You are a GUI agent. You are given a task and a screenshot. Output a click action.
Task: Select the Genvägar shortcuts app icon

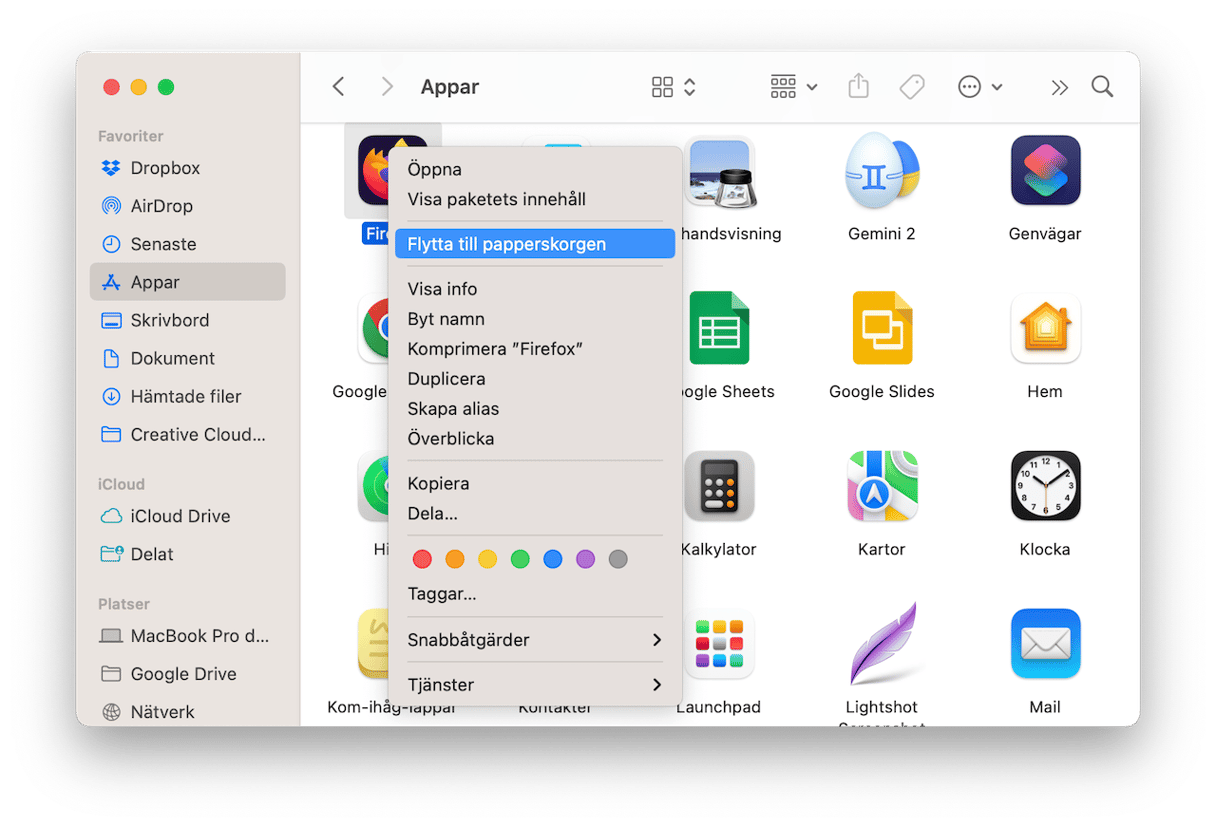coord(1045,170)
